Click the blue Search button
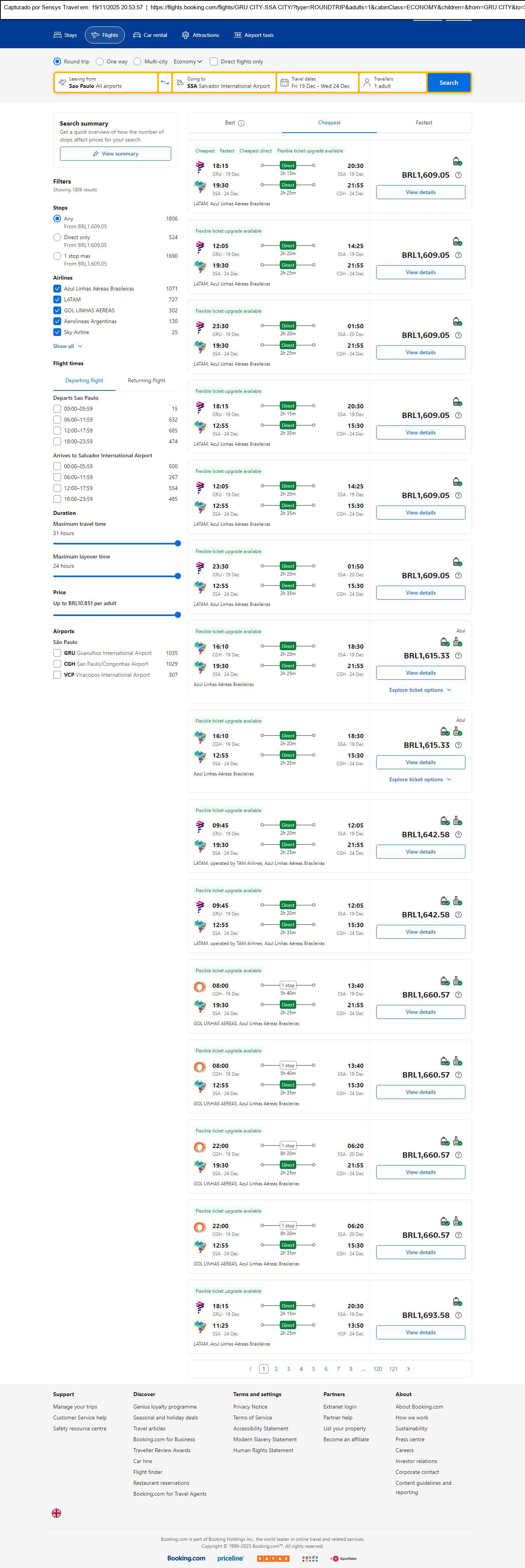 click(448, 83)
